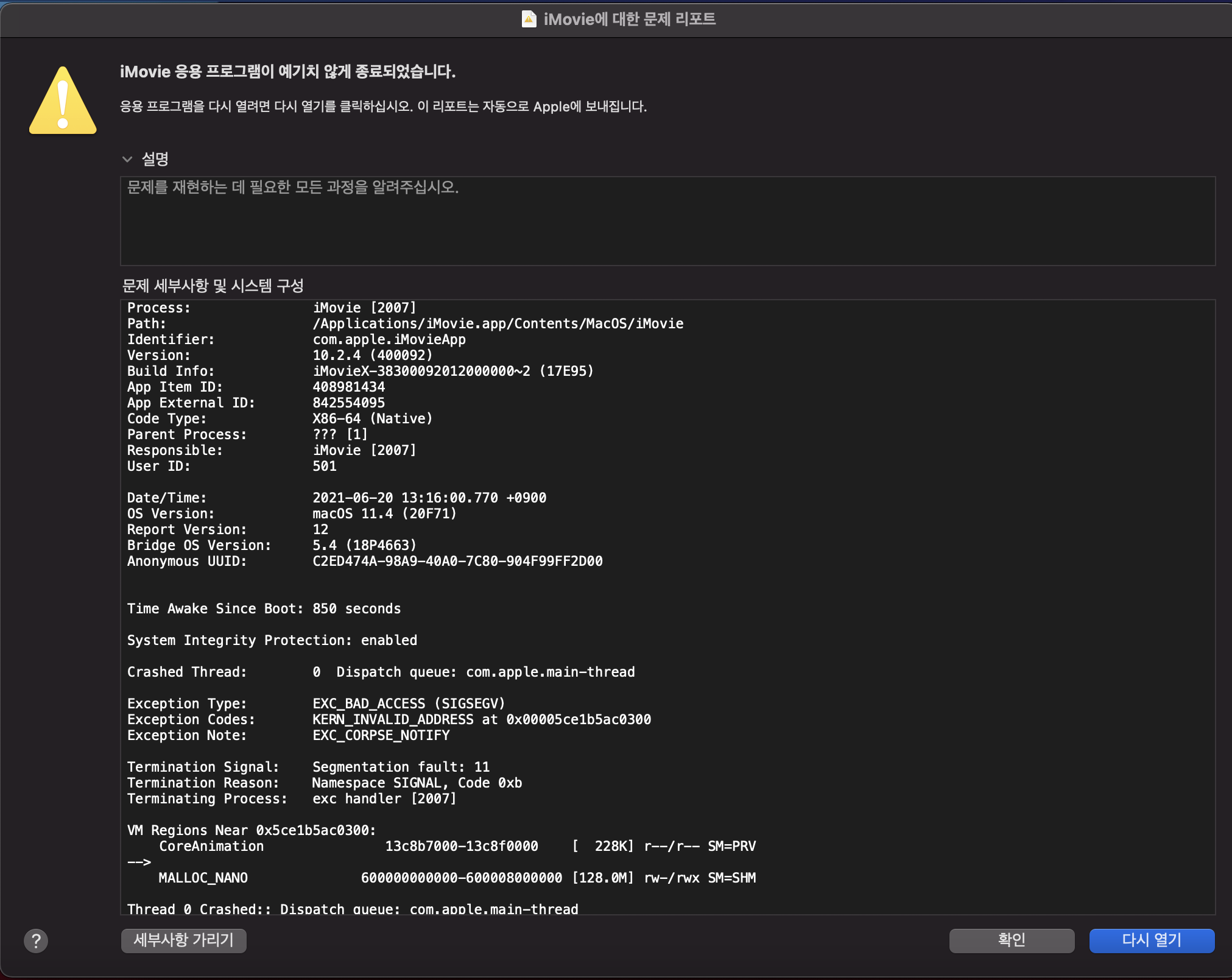
Task: Click the macOS 11.4 OS Version line
Action: tap(384, 513)
